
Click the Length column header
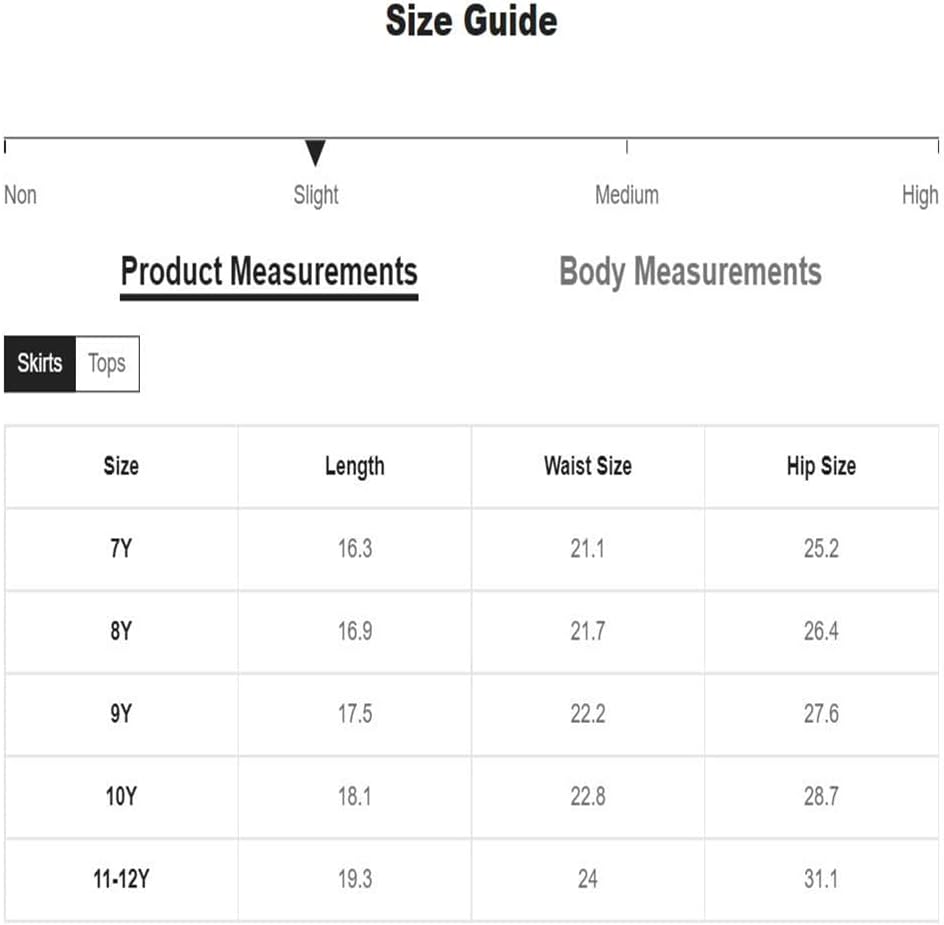(354, 466)
